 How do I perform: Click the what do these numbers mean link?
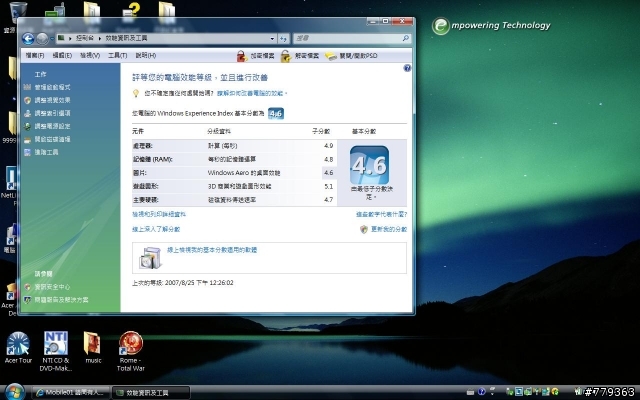point(381,214)
